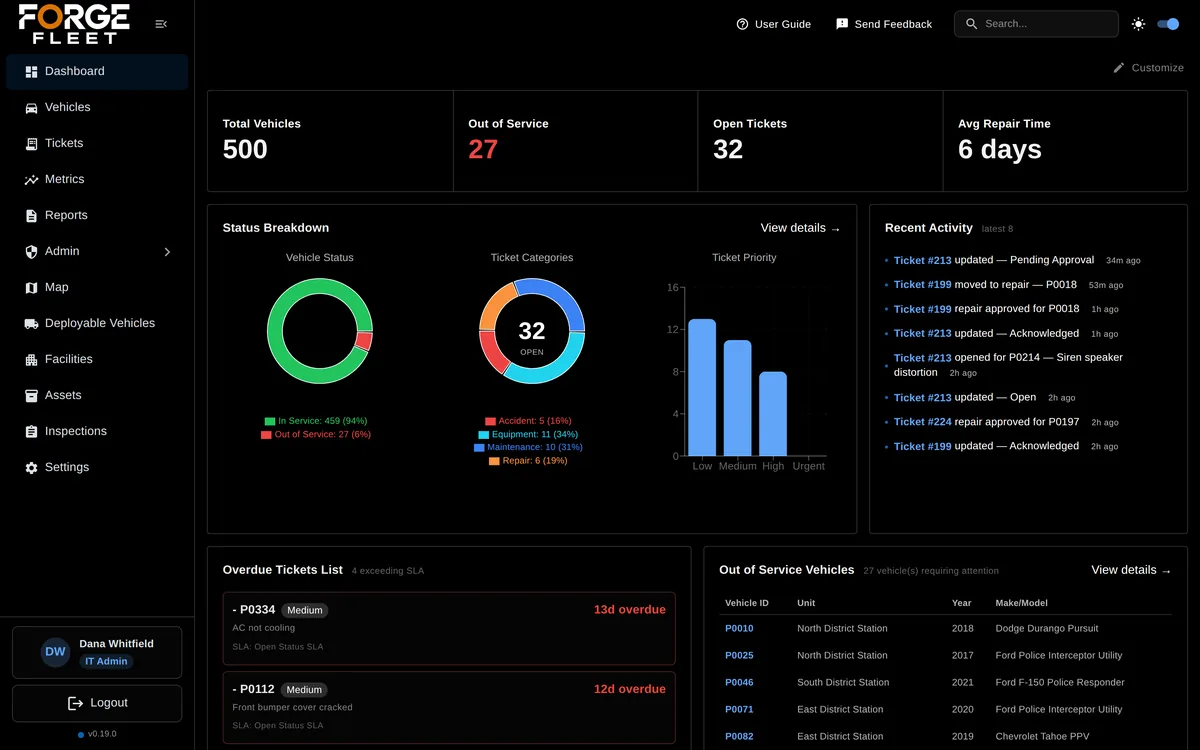Click Dodge Durango Pursuit cell

point(1047,629)
